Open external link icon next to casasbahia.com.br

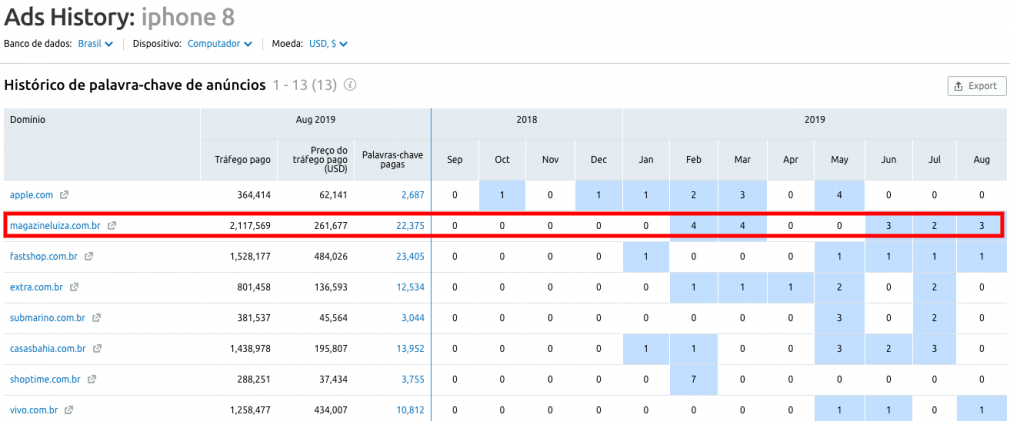[97, 348]
